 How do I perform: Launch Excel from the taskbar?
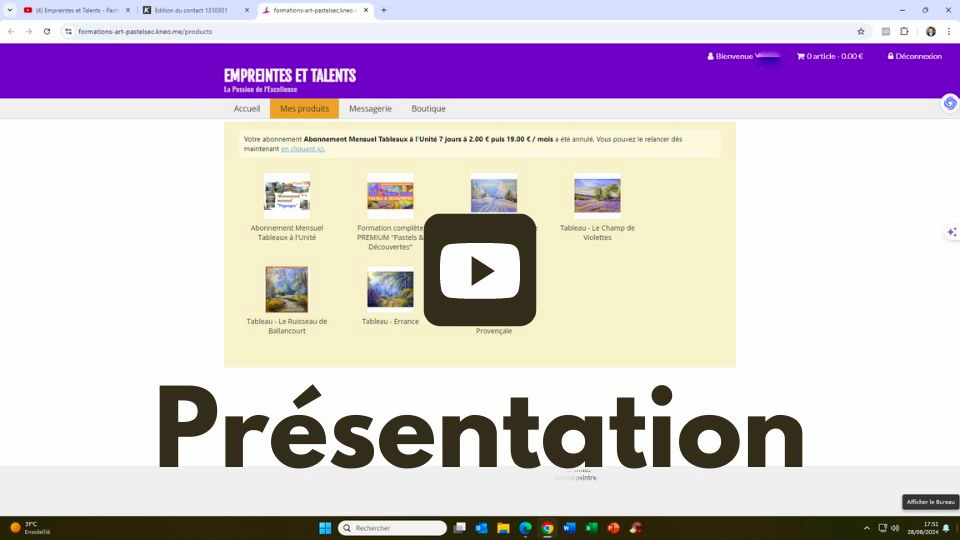coord(591,528)
